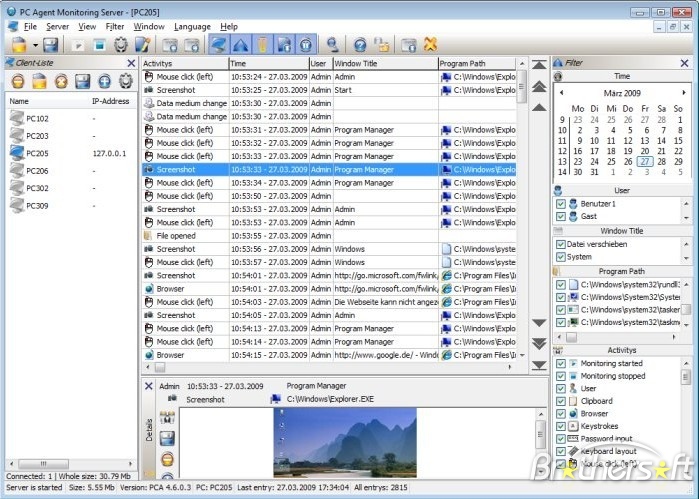Viewport: 699px width, 499px height.
Task: Select day 27 in the calendar
Action: [x=645, y=161]
